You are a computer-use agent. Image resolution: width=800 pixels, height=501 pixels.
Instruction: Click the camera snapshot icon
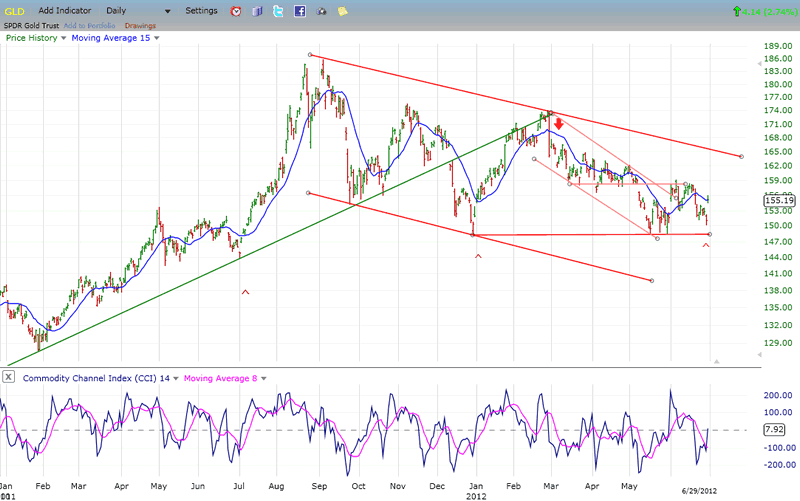click(x=321, y=11)
